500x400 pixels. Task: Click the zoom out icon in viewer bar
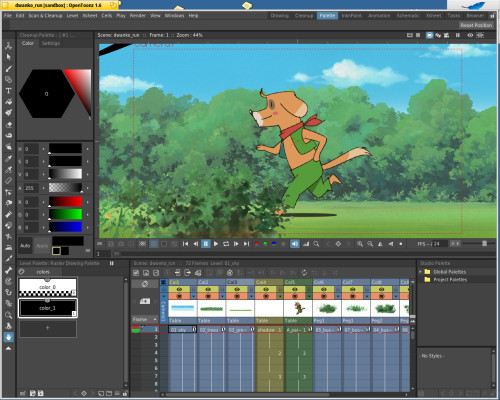[x=370, y=244]
